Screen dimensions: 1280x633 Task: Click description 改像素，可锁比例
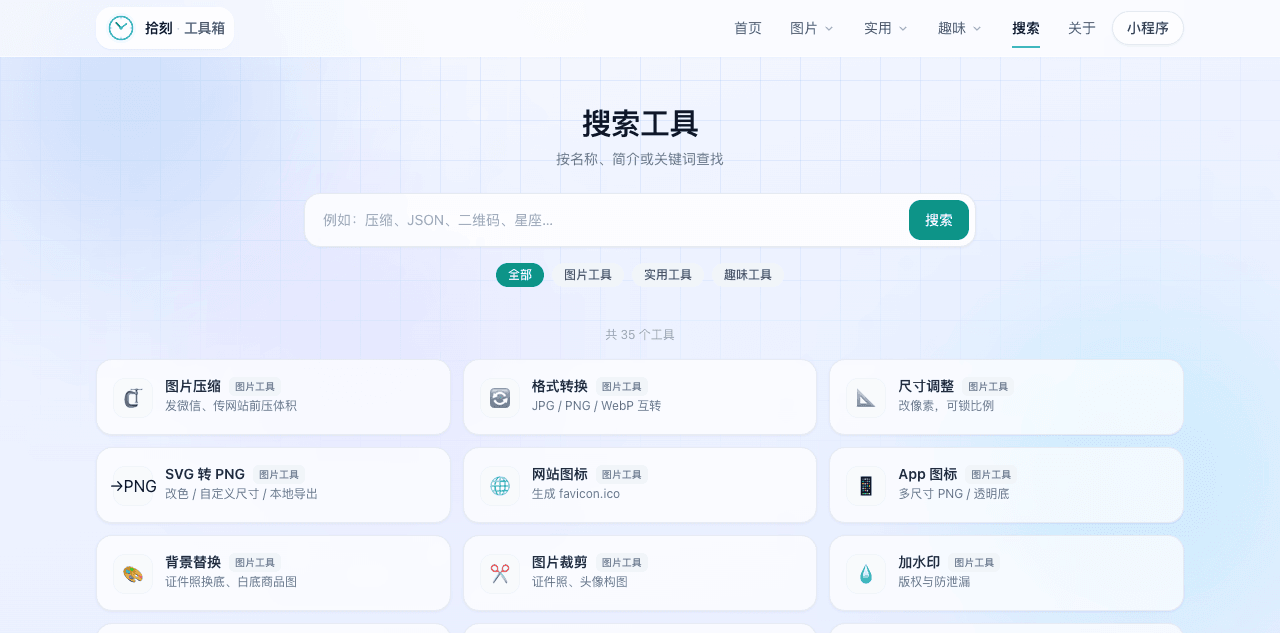946,406
